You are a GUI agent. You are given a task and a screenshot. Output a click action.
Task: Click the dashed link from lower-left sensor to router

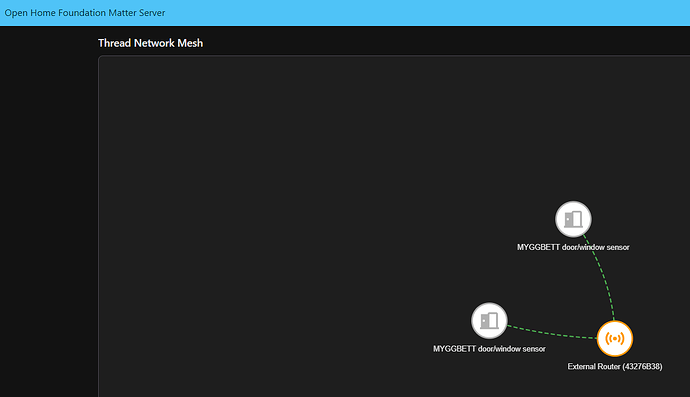tap(552, 335)
